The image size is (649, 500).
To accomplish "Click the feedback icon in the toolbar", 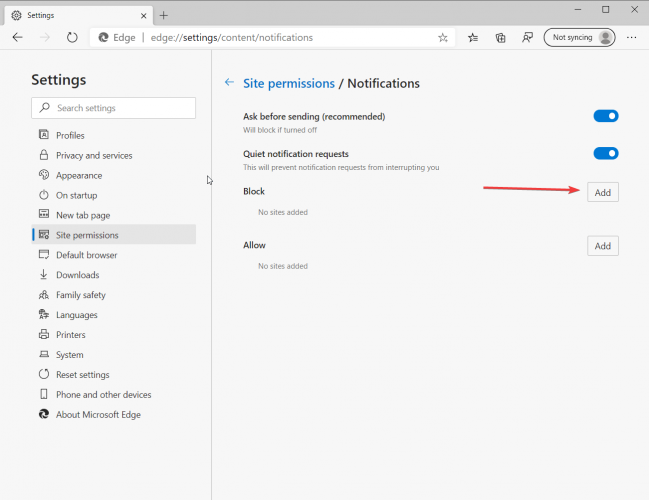I will 527,38.
